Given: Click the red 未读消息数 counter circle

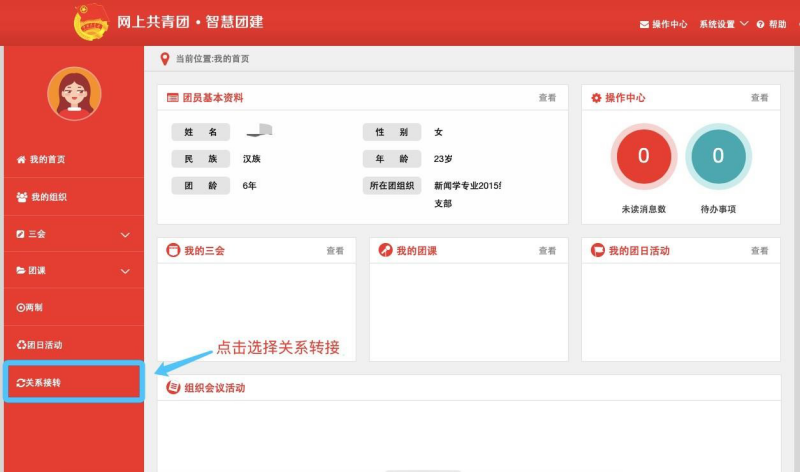Looking at the screenshot, I should coord(643,156).
